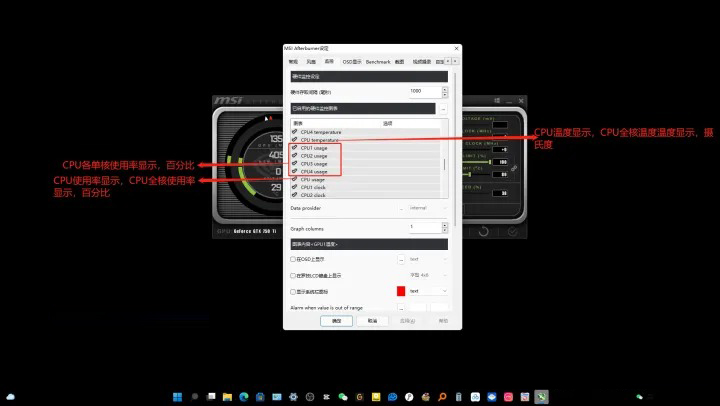Enable the show system tray icon checkbox
720x406 pixels.
coord(293,292)
